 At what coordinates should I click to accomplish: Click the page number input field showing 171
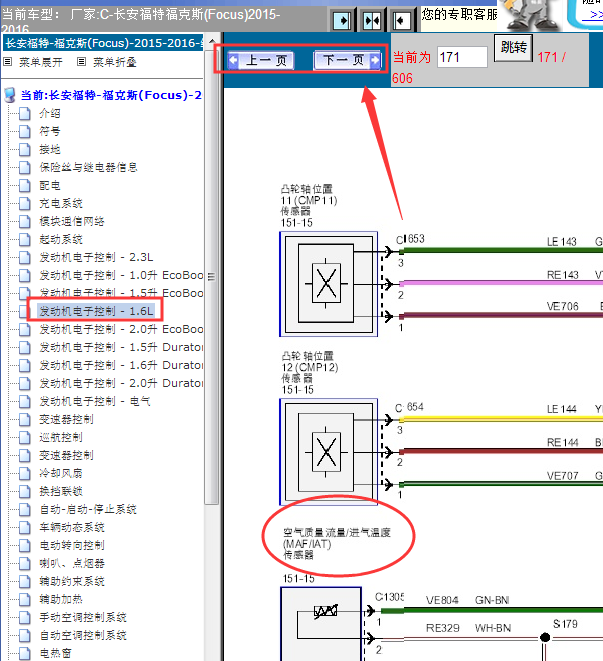(x=462, y=57)
